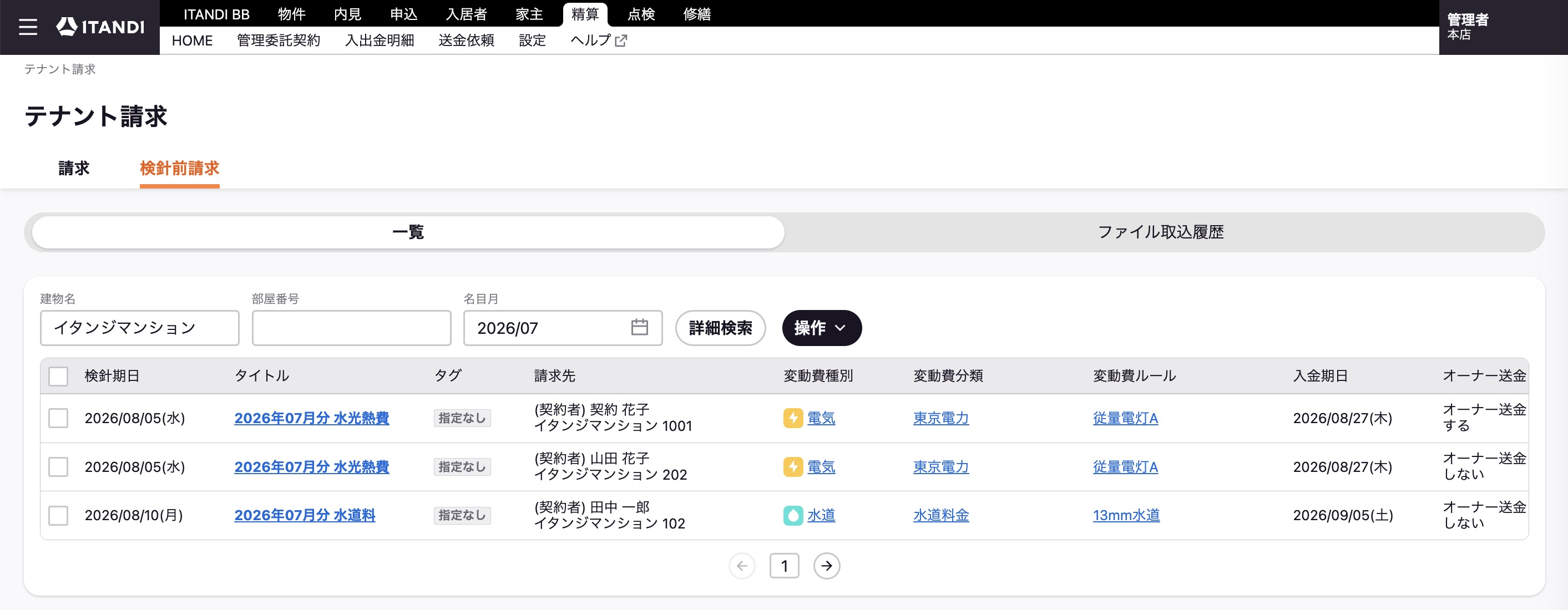Check the row for 山田 花子 202
The height and width of the screenshot is (610, 1568).
point(58,466)
